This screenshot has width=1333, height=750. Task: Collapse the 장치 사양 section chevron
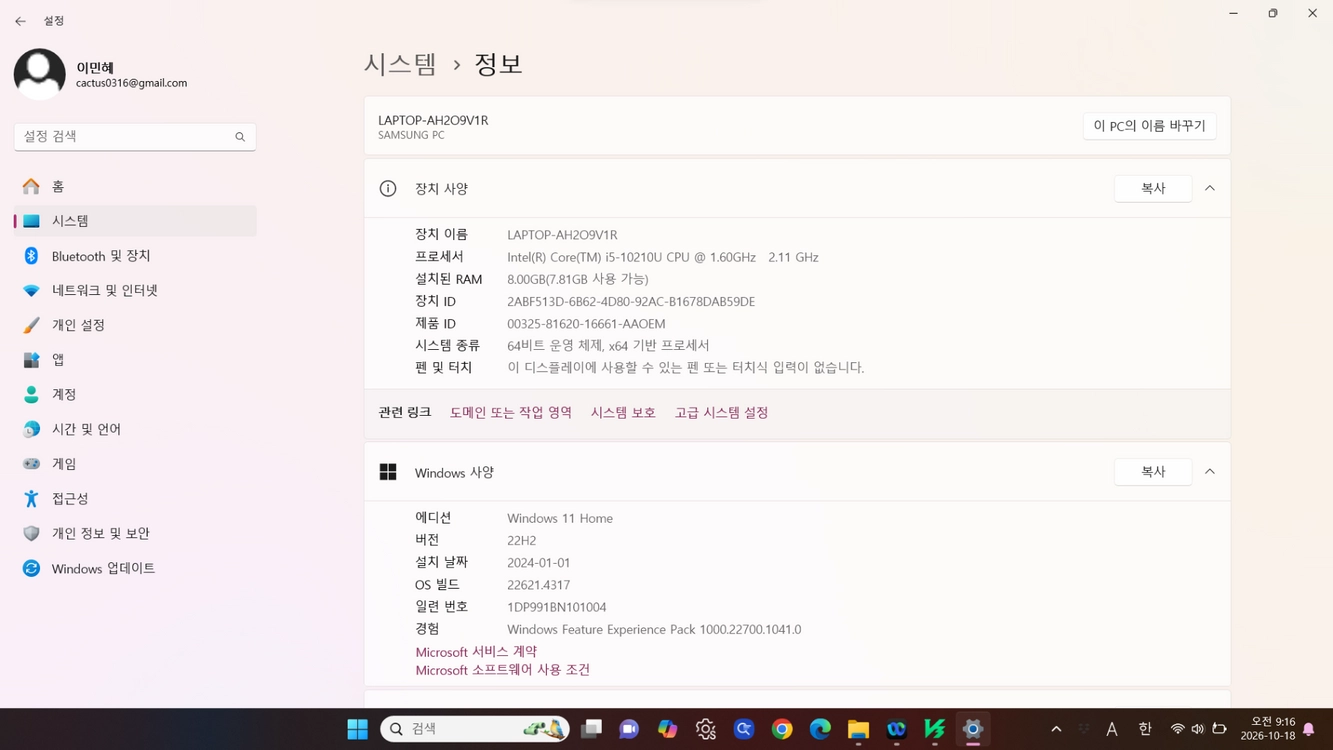[1210, 188]
